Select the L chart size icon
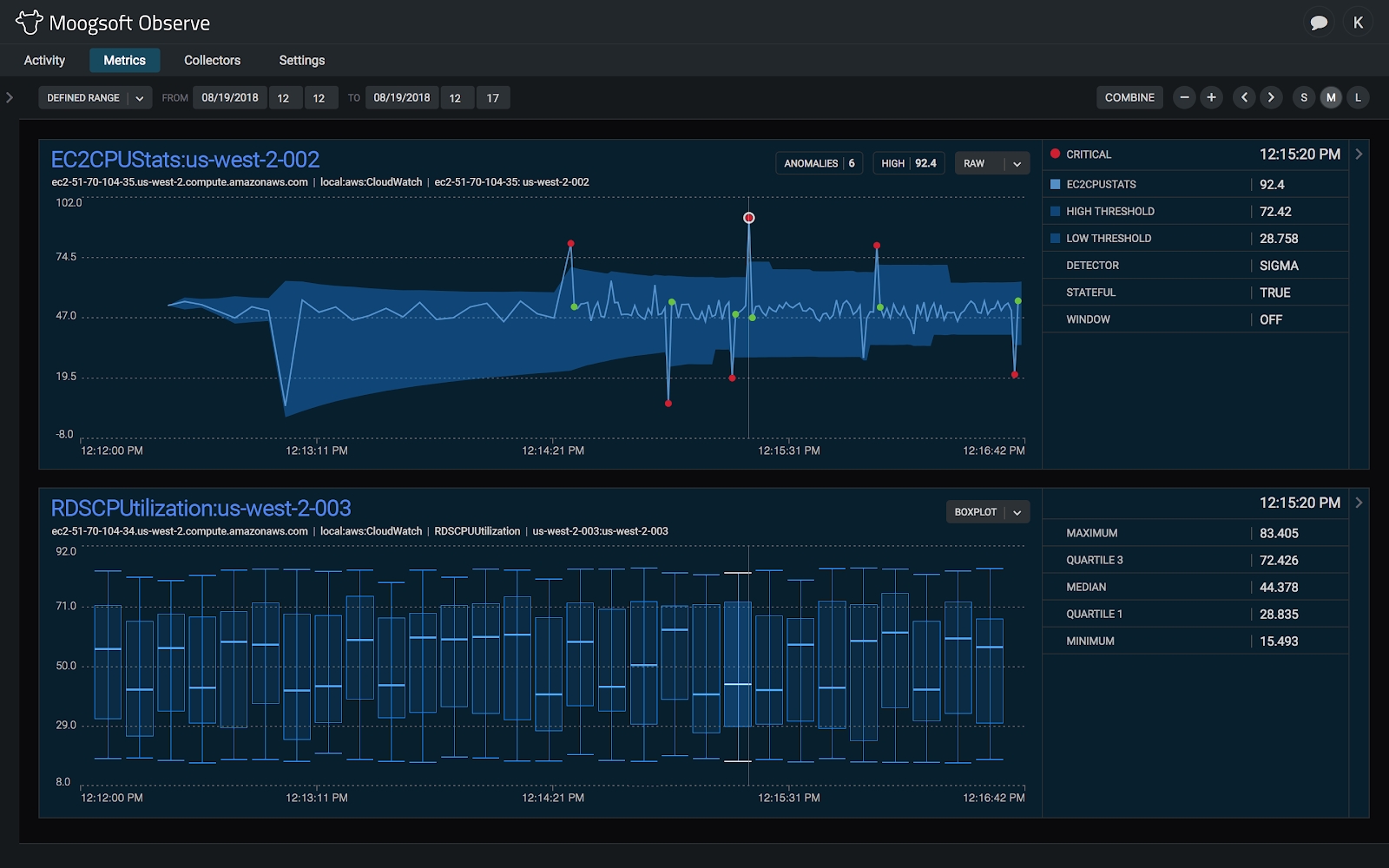This screenshot has width=1389, height=868. (x=1357, y=97)
